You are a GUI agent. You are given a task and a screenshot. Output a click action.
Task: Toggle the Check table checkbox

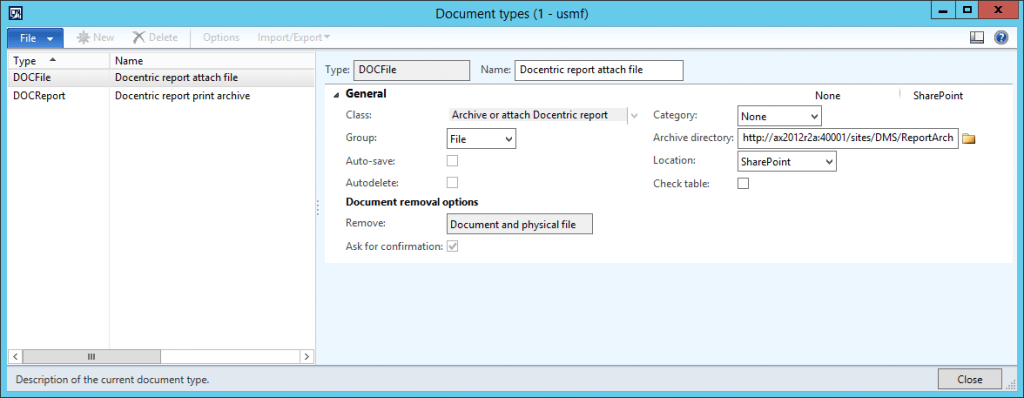coord(743,184)
